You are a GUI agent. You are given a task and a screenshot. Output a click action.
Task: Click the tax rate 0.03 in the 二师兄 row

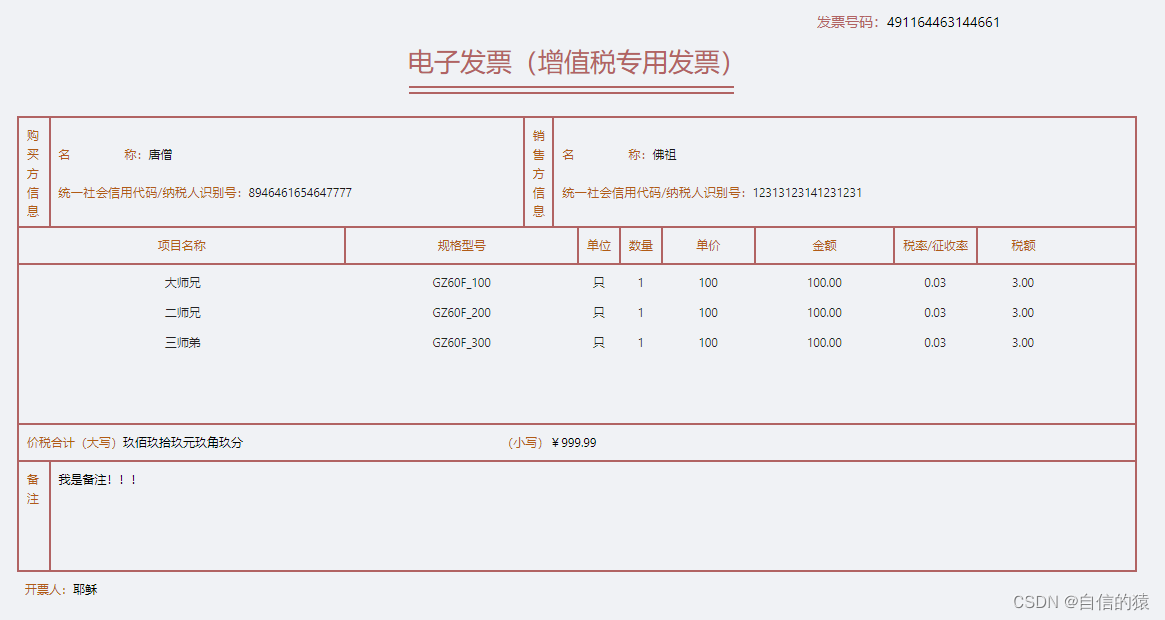[935, 312]
